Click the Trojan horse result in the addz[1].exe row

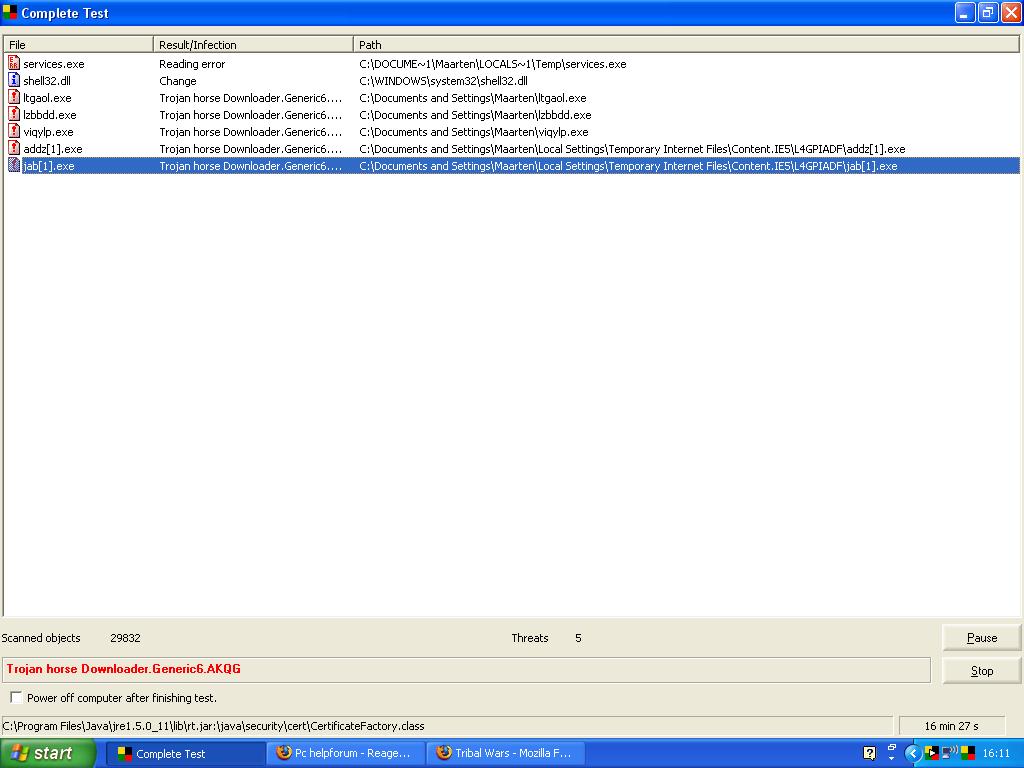tap(251, 149)
